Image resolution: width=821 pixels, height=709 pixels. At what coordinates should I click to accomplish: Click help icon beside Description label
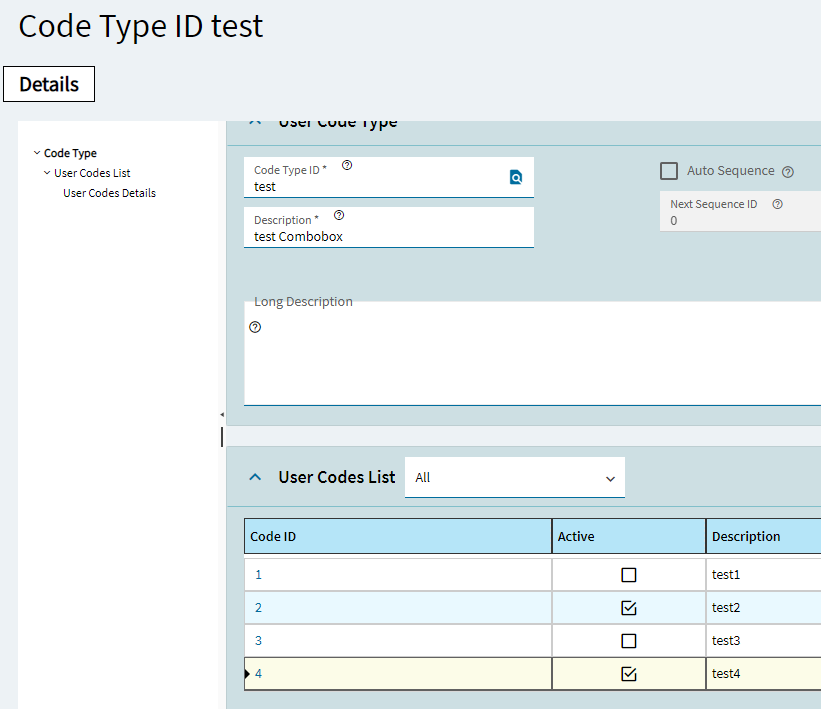pyautogui.click(x=339, y=215)
